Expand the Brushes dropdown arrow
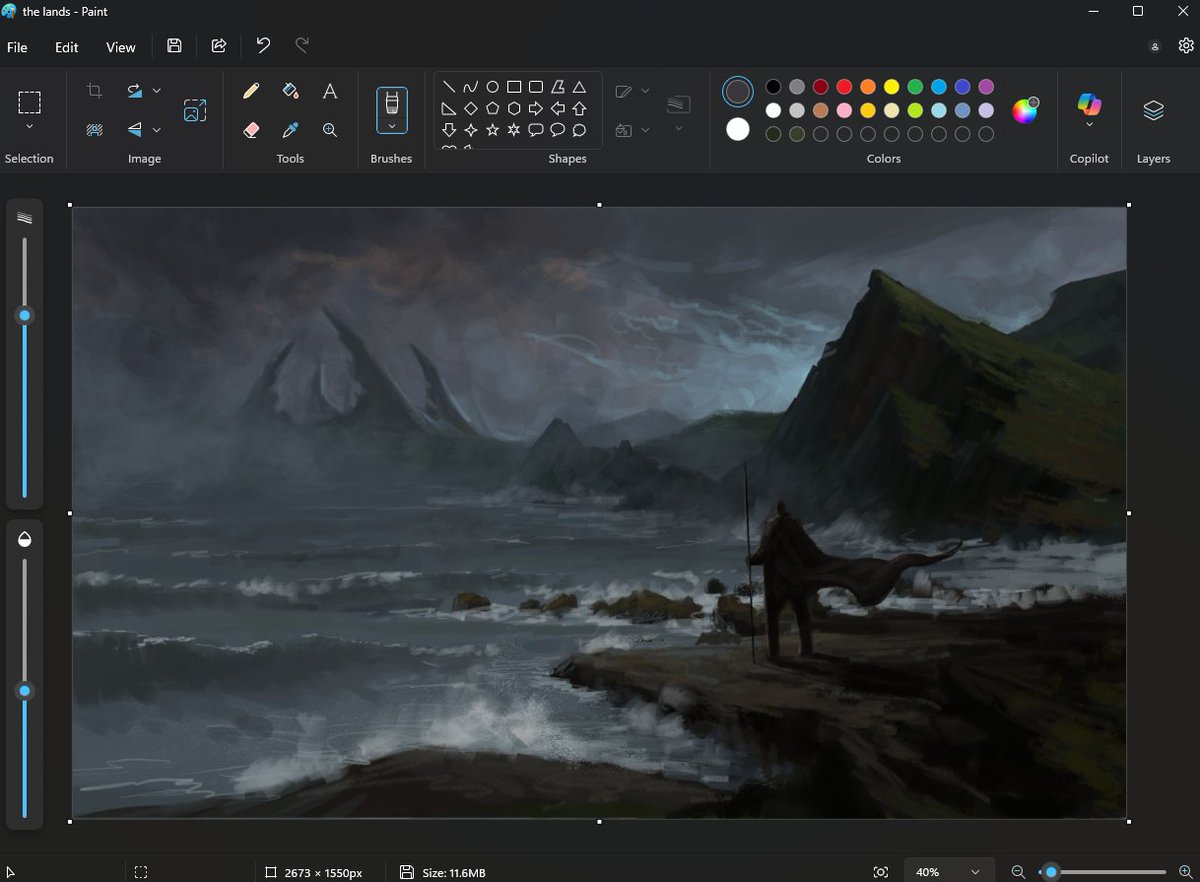The image size is (1200, 882). [391, 127]
